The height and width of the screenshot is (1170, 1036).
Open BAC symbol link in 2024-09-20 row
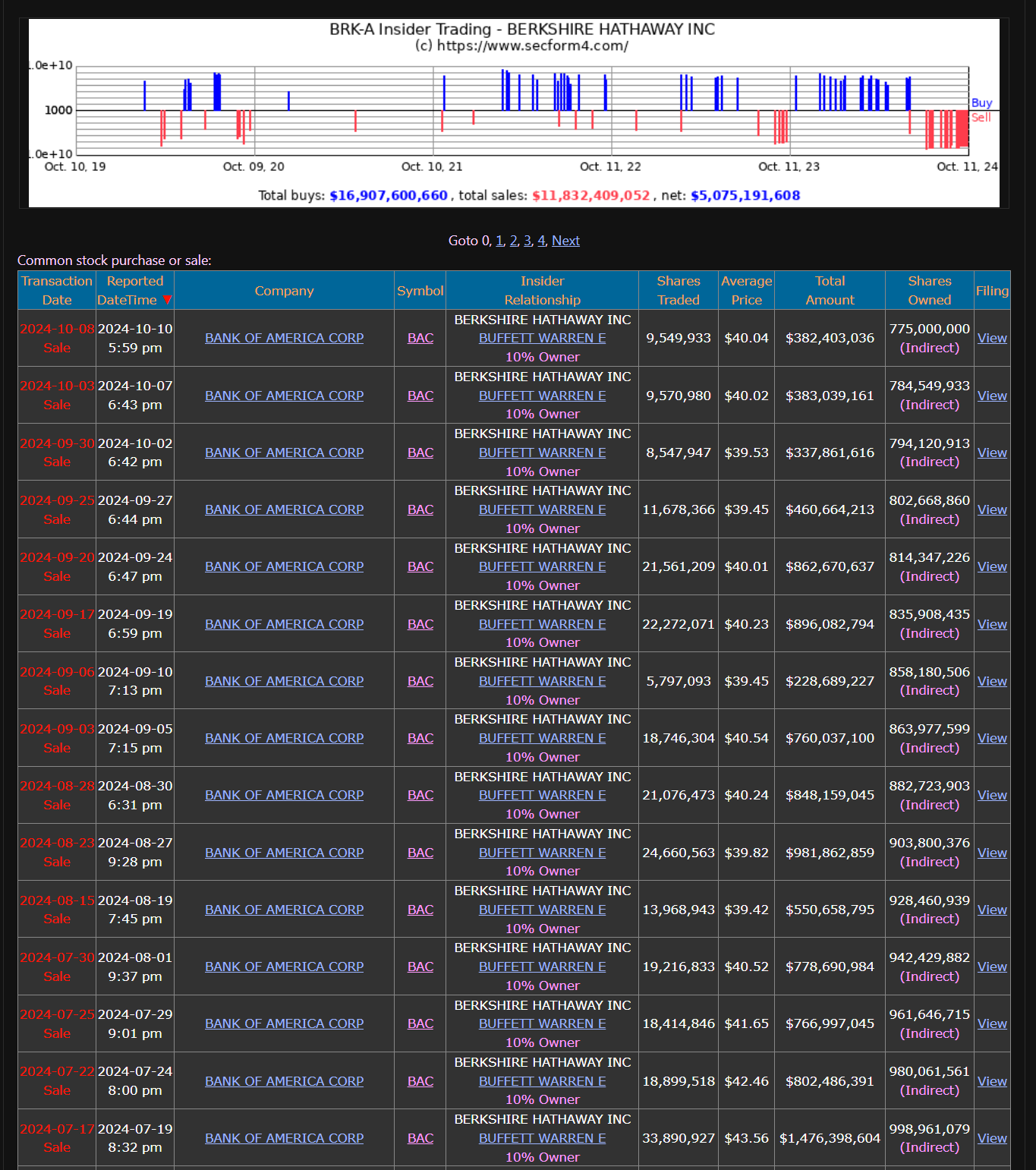420,566
